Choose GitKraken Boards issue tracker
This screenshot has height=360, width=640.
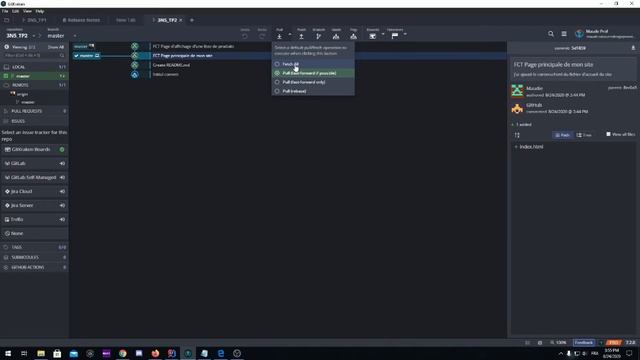(34, 149)
